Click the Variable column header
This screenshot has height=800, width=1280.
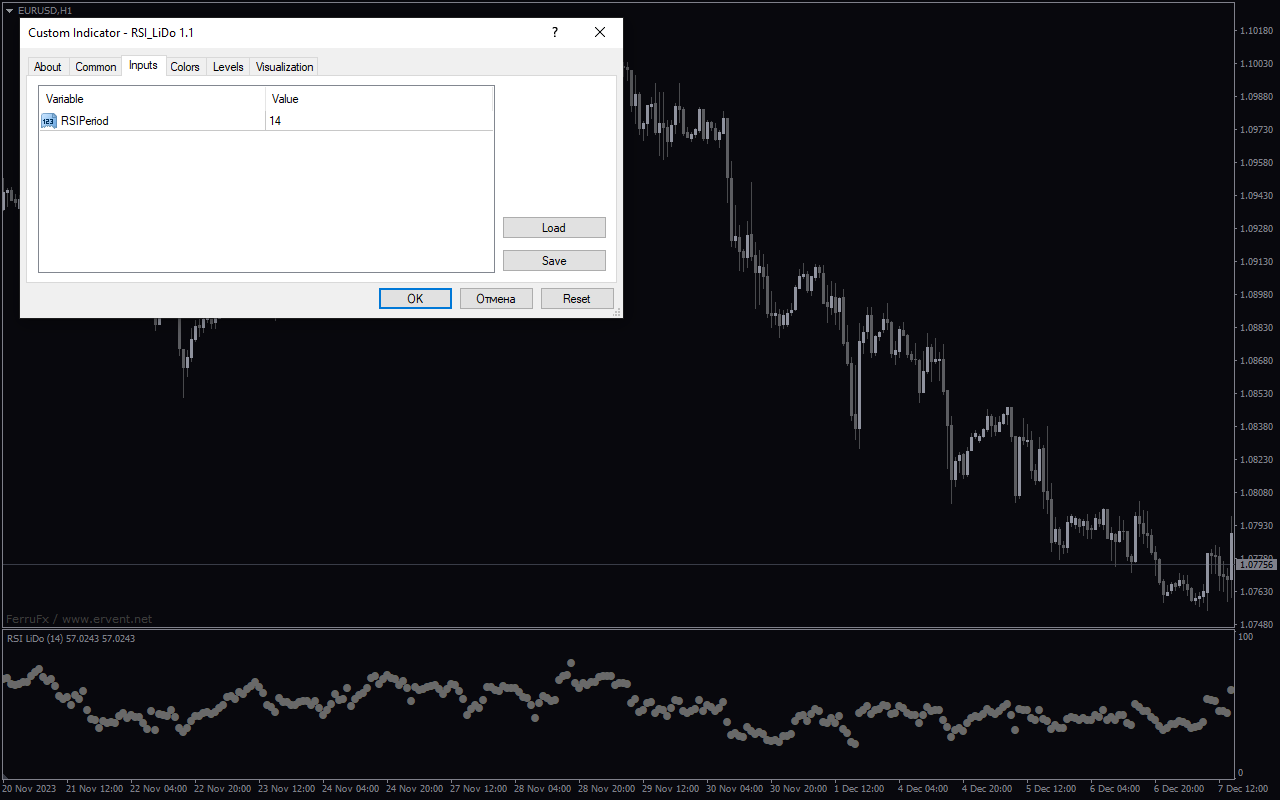tap(152, 99)
